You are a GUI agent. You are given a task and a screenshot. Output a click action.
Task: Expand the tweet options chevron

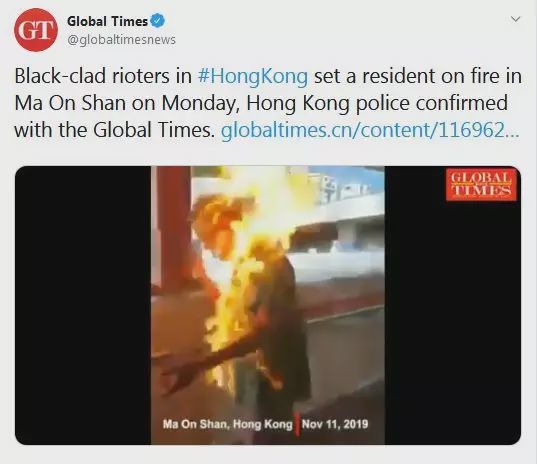[x=515, y=19]
